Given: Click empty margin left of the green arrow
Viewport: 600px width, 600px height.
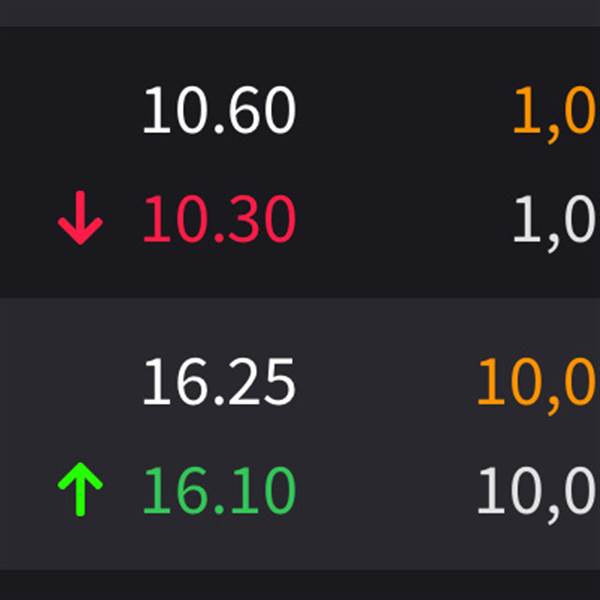Looking at the screenshot, I should click(25, 491).
